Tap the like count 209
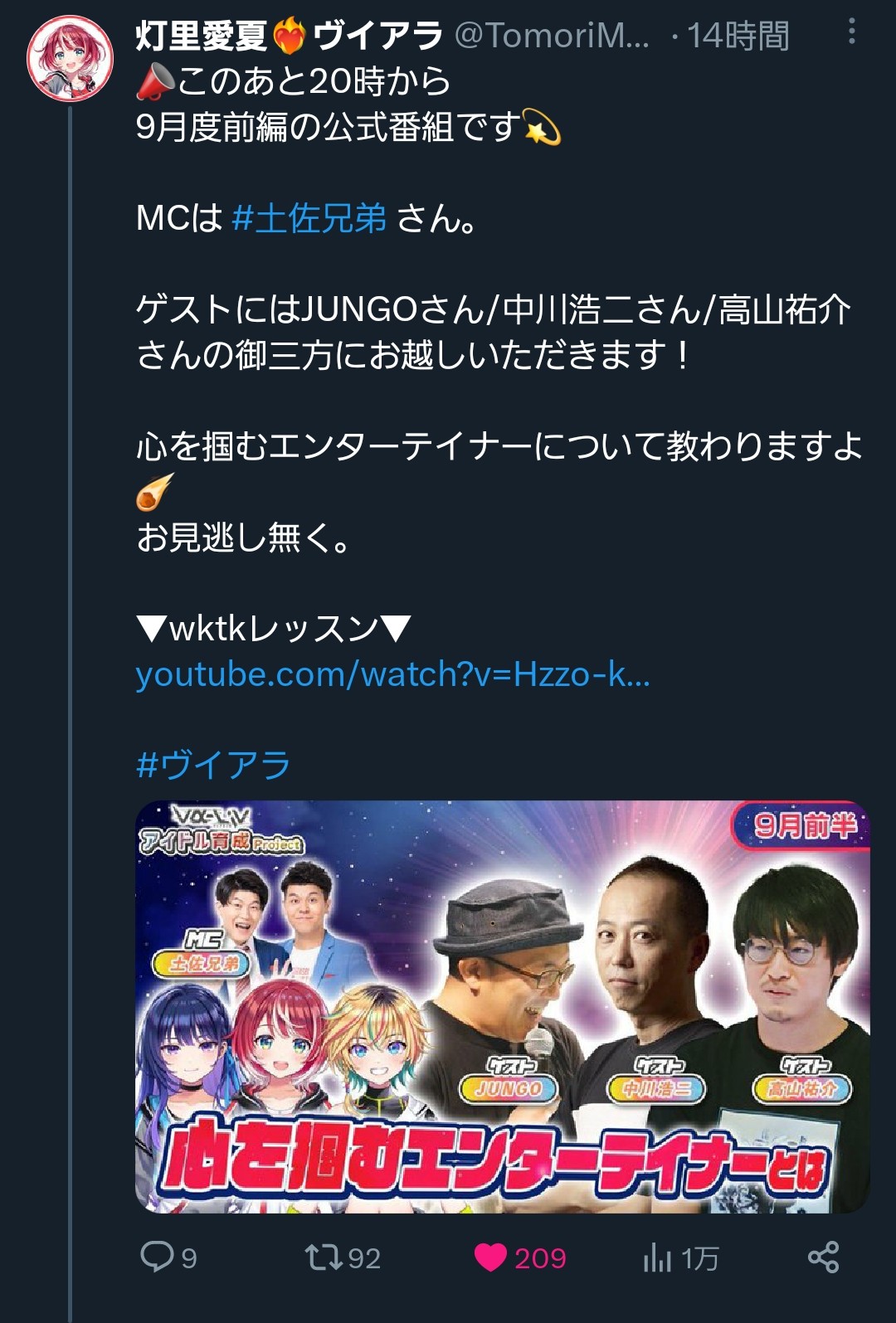 (540, 1258)
